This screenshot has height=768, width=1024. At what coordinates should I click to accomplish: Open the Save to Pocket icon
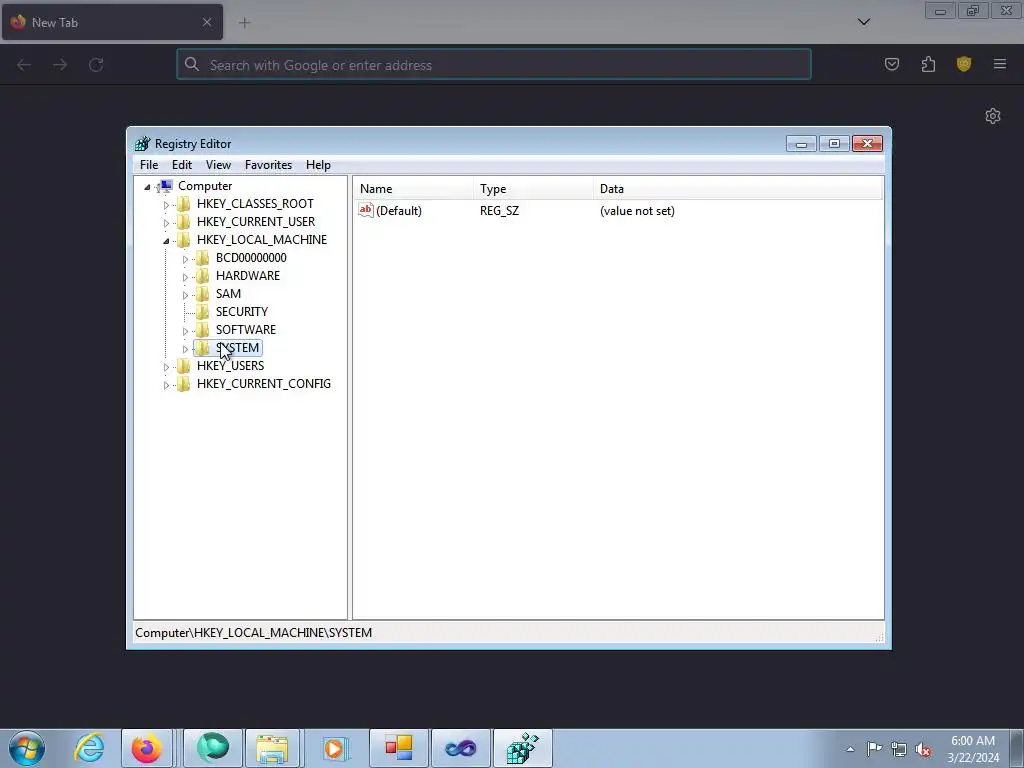pos(892,64)
